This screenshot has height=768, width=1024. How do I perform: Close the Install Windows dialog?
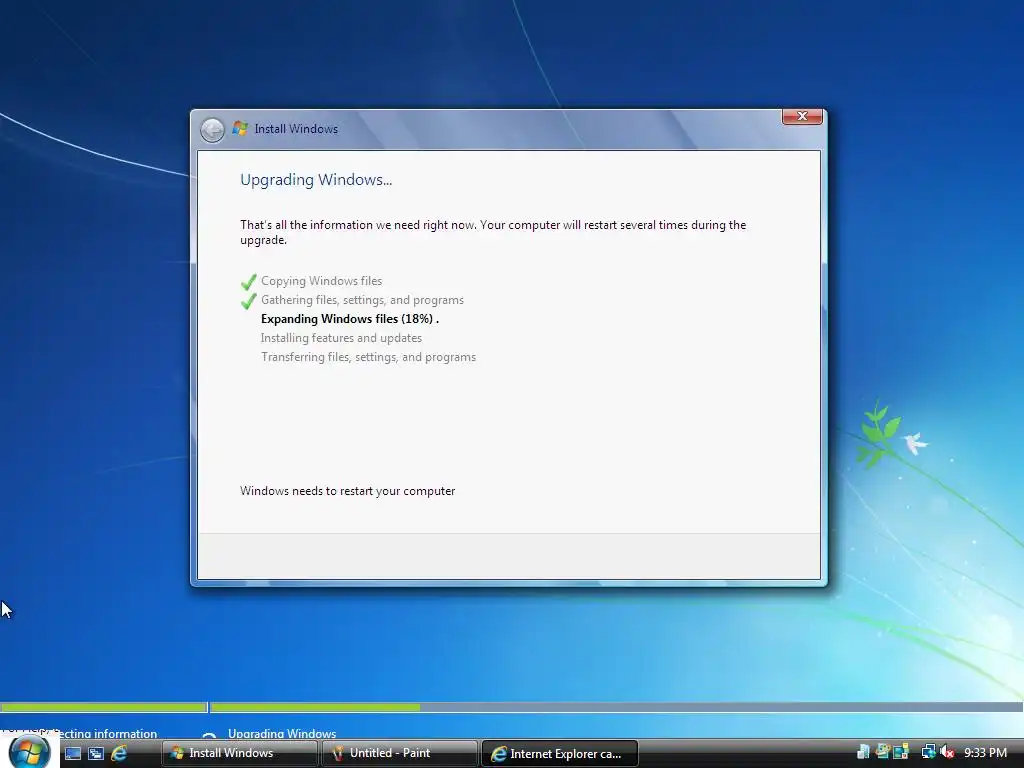(802, 116)
